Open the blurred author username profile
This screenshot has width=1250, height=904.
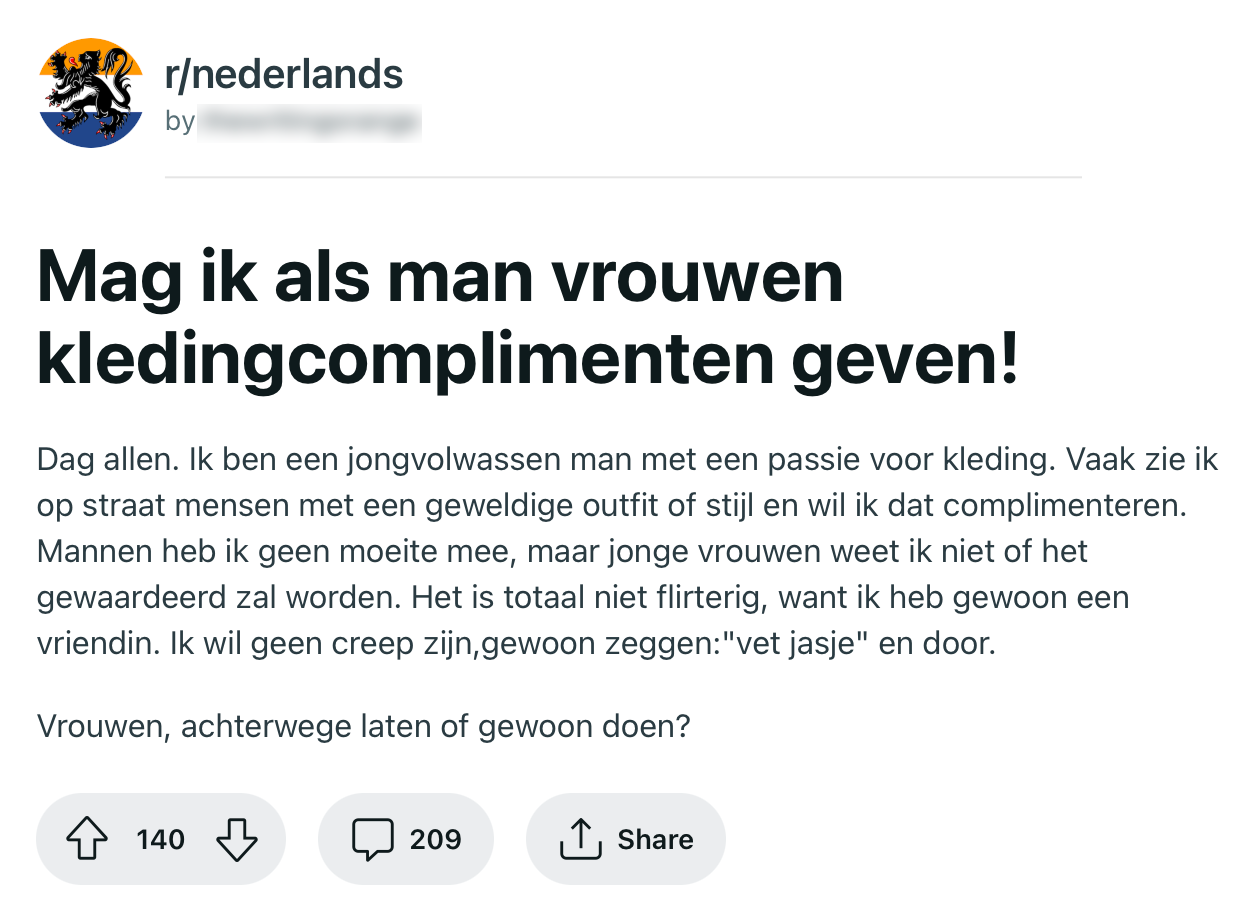coord(309,122)
